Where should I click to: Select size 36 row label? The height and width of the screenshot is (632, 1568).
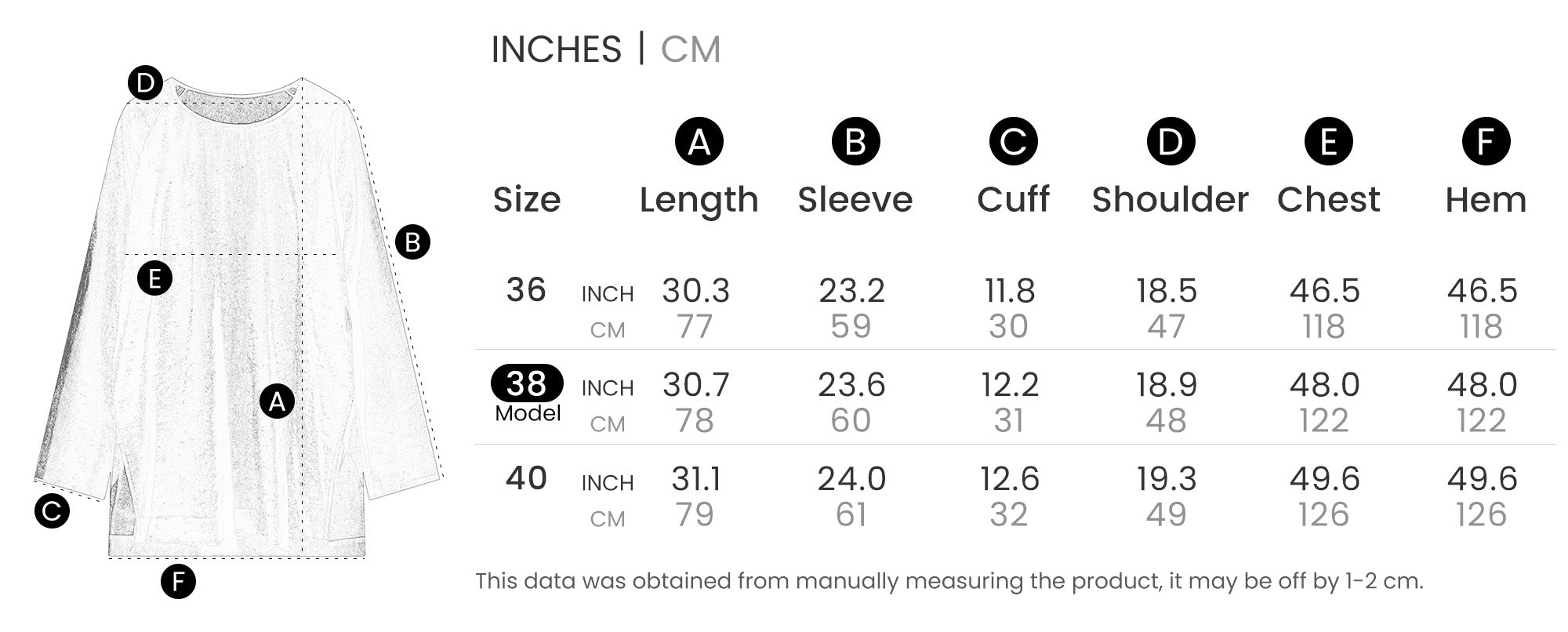click(526, 290)
